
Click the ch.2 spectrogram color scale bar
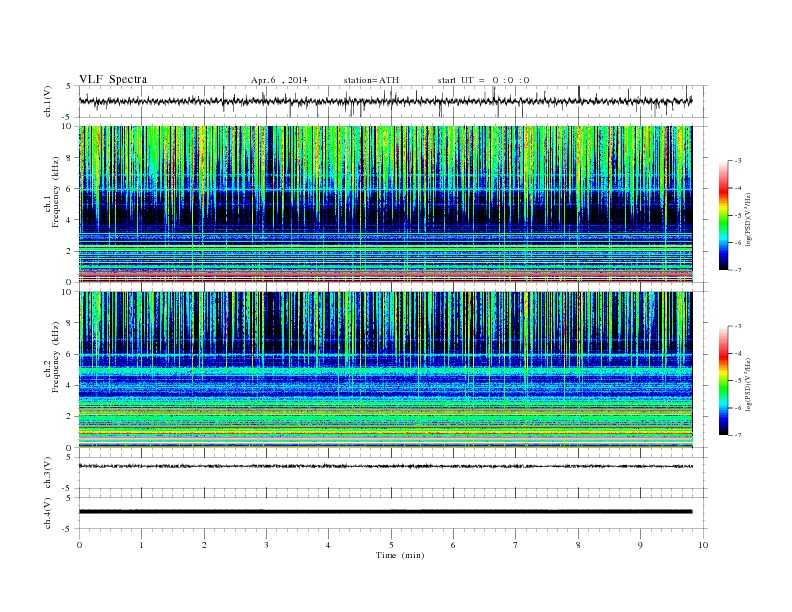(x=723, y=380)
